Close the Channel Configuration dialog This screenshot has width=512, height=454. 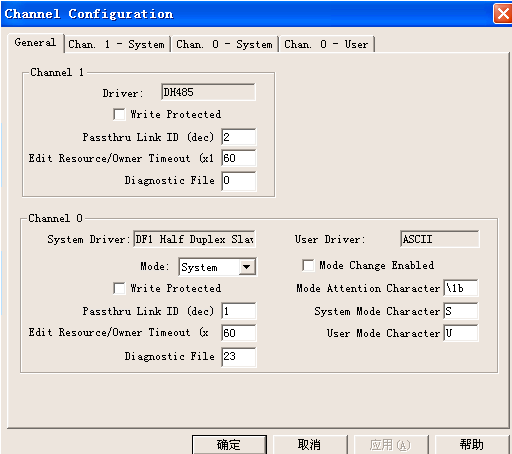tap(503, 14)
